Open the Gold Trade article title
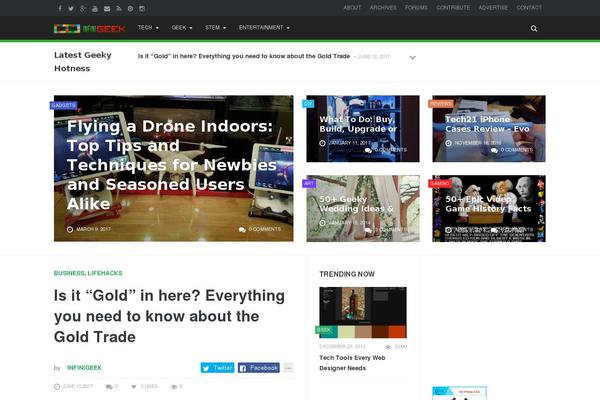The image size is (600, 400). tap(170, 316)
